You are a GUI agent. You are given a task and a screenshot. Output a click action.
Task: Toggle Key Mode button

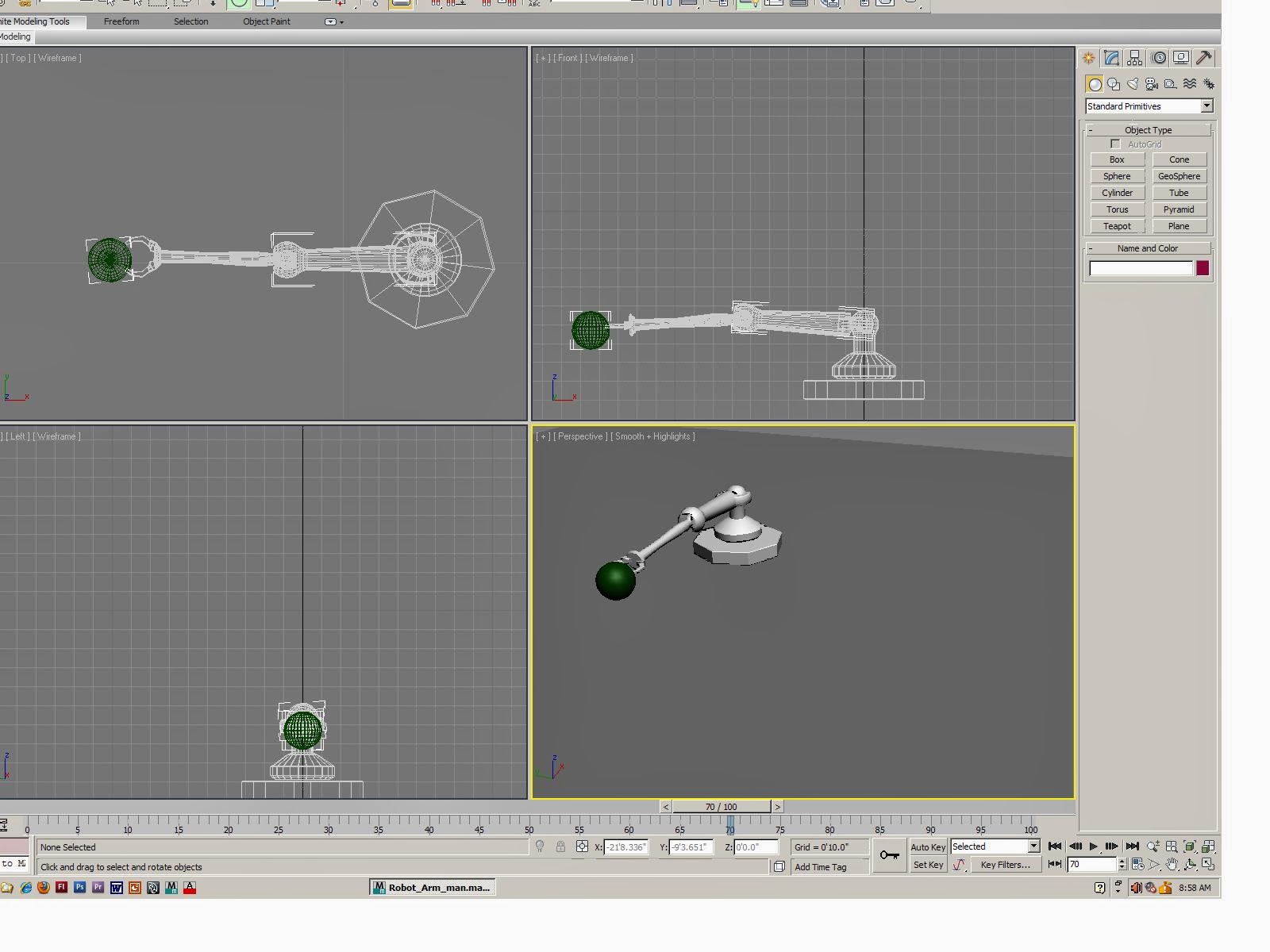coord(1055,865)
